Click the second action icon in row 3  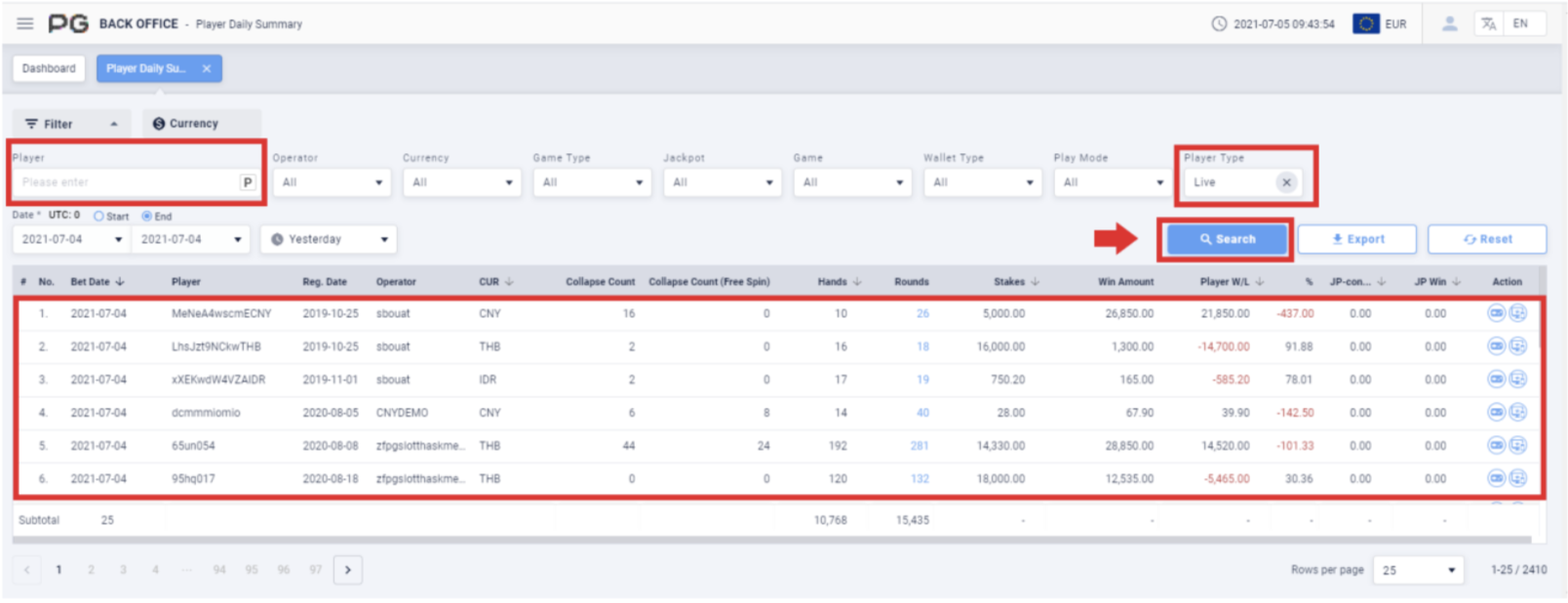(1518, 380)
